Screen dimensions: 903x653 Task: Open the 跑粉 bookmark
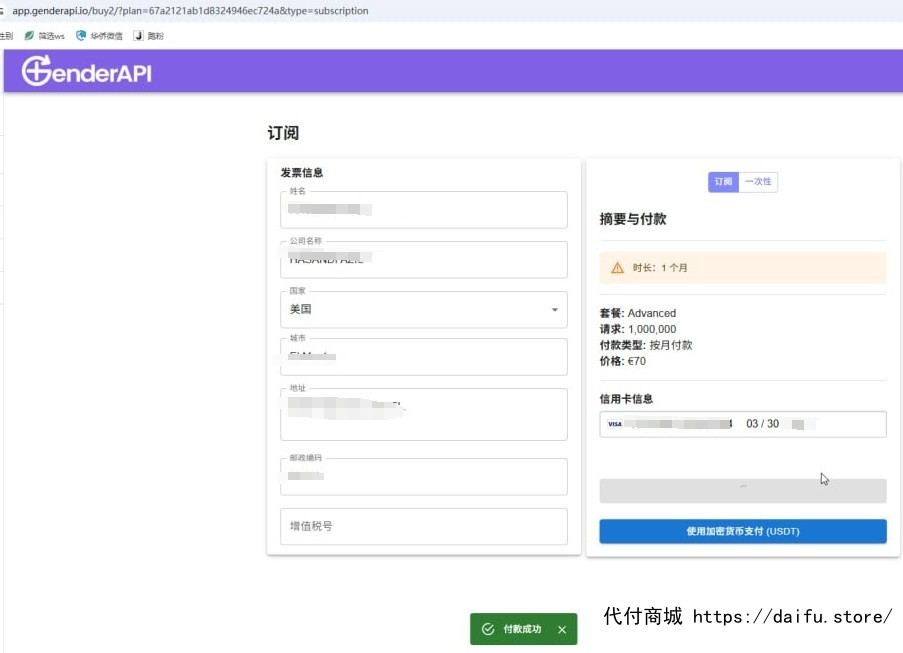click(x=149, y=36)
